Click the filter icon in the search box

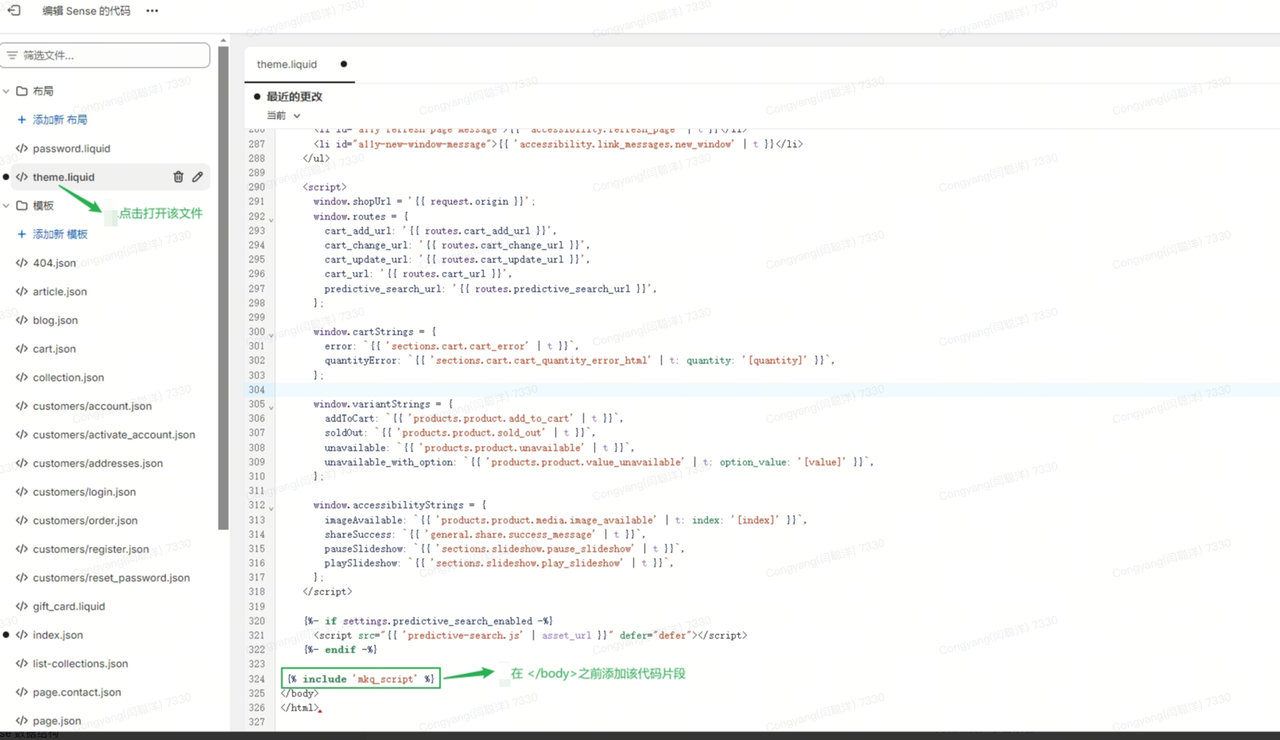[x=12, y=55]
